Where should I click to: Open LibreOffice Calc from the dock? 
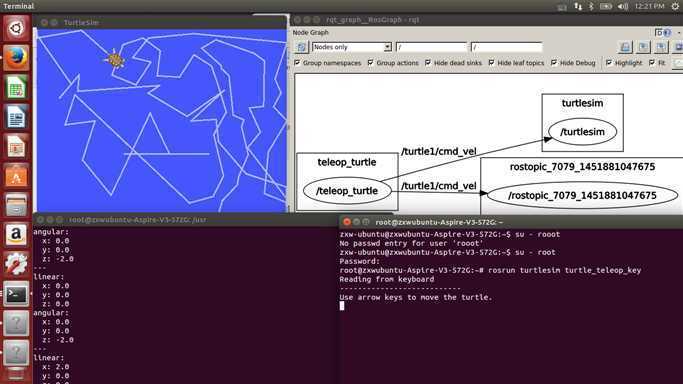click(16, 87)
